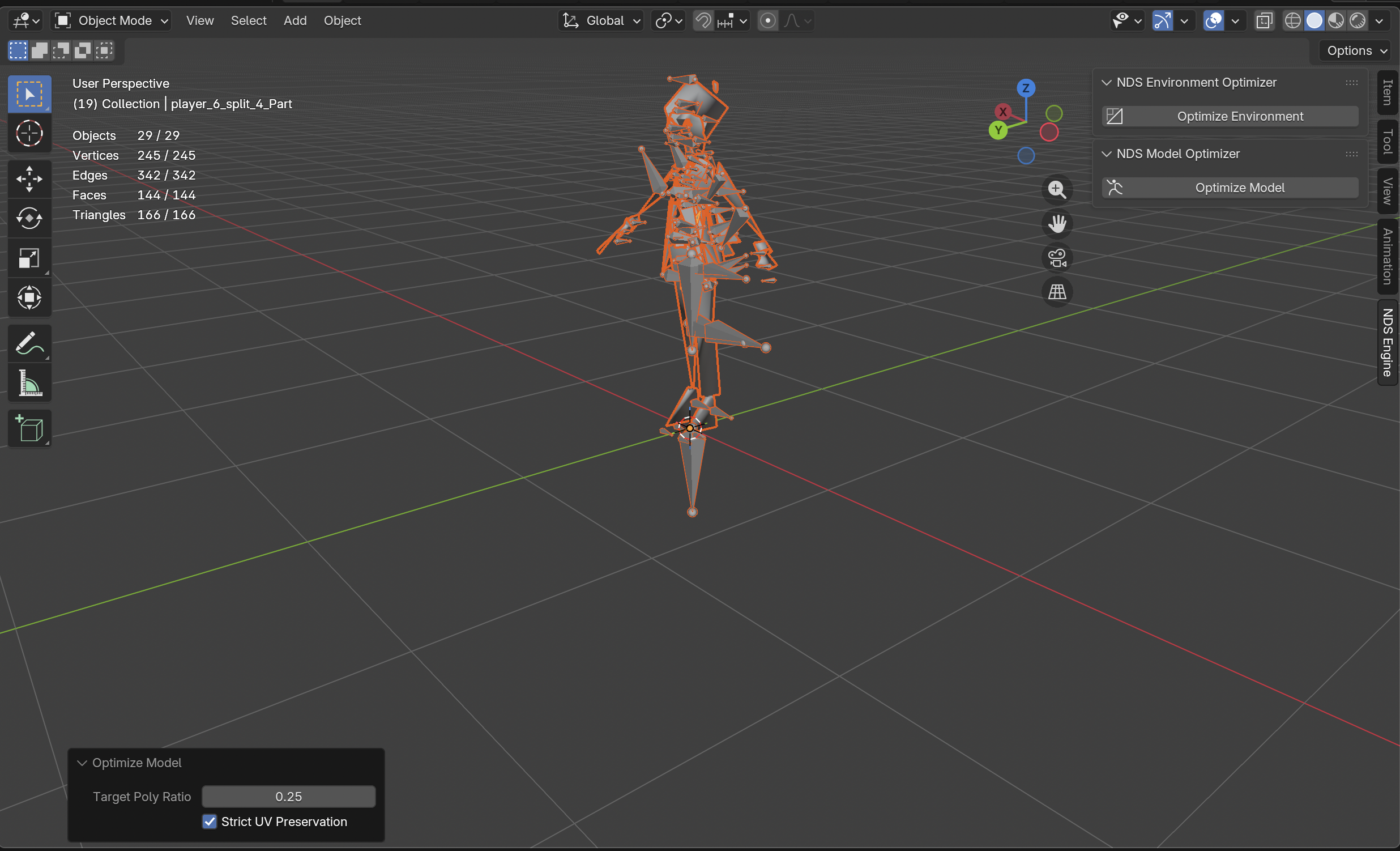Switch to material preview shading
The width and height of the screenshot is (1400, 851).
click(x=1336, y=21)
